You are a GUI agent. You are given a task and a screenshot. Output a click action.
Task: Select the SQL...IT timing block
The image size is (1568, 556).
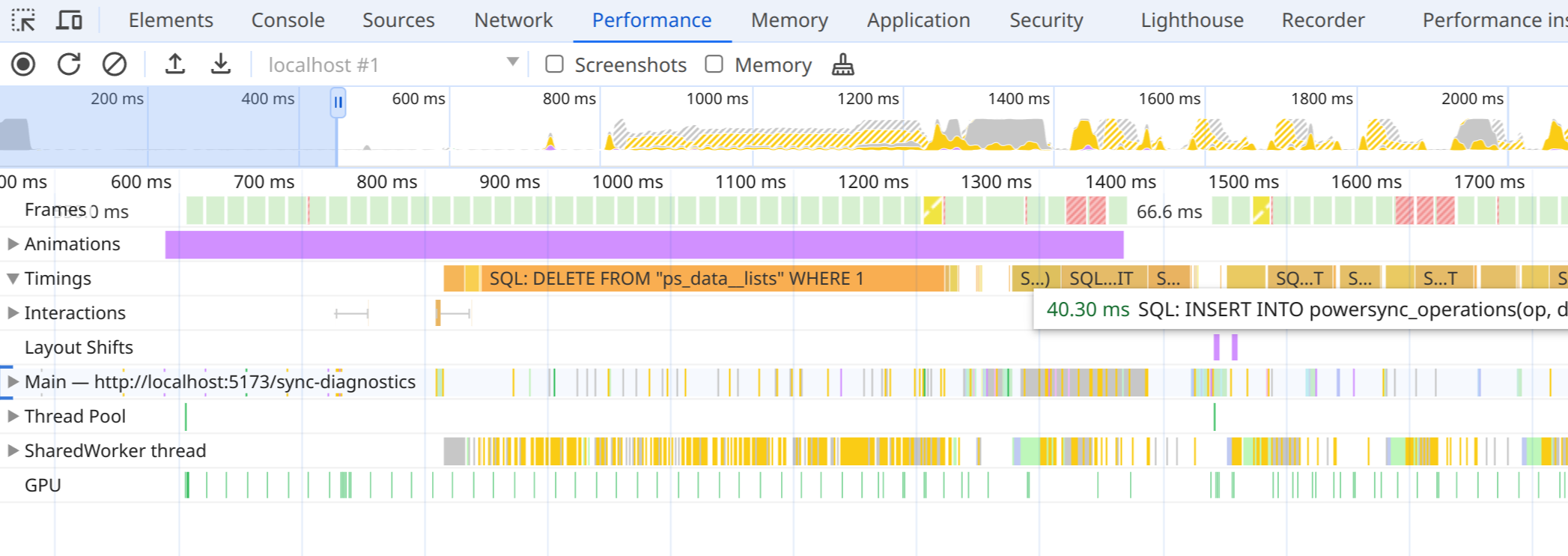1102,279
